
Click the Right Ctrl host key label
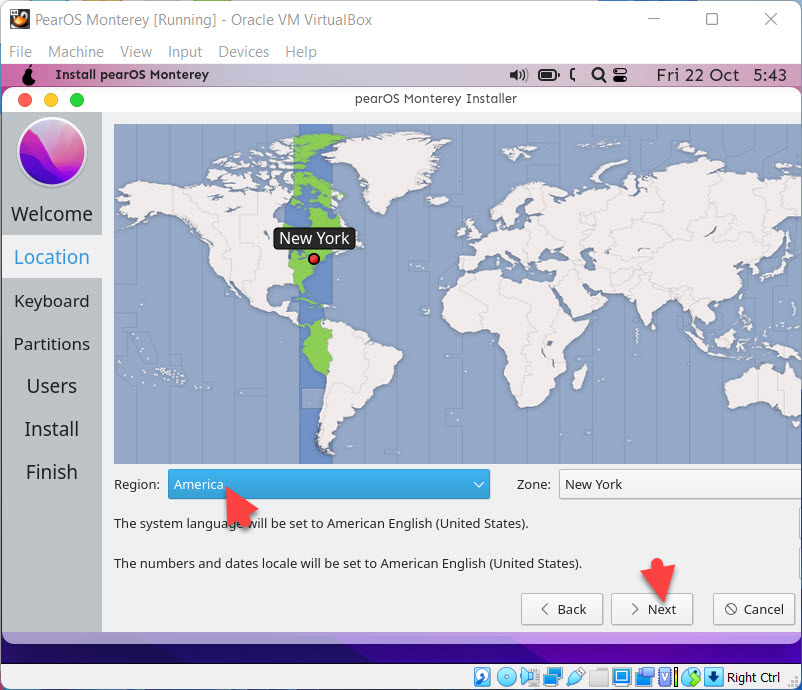753,677
